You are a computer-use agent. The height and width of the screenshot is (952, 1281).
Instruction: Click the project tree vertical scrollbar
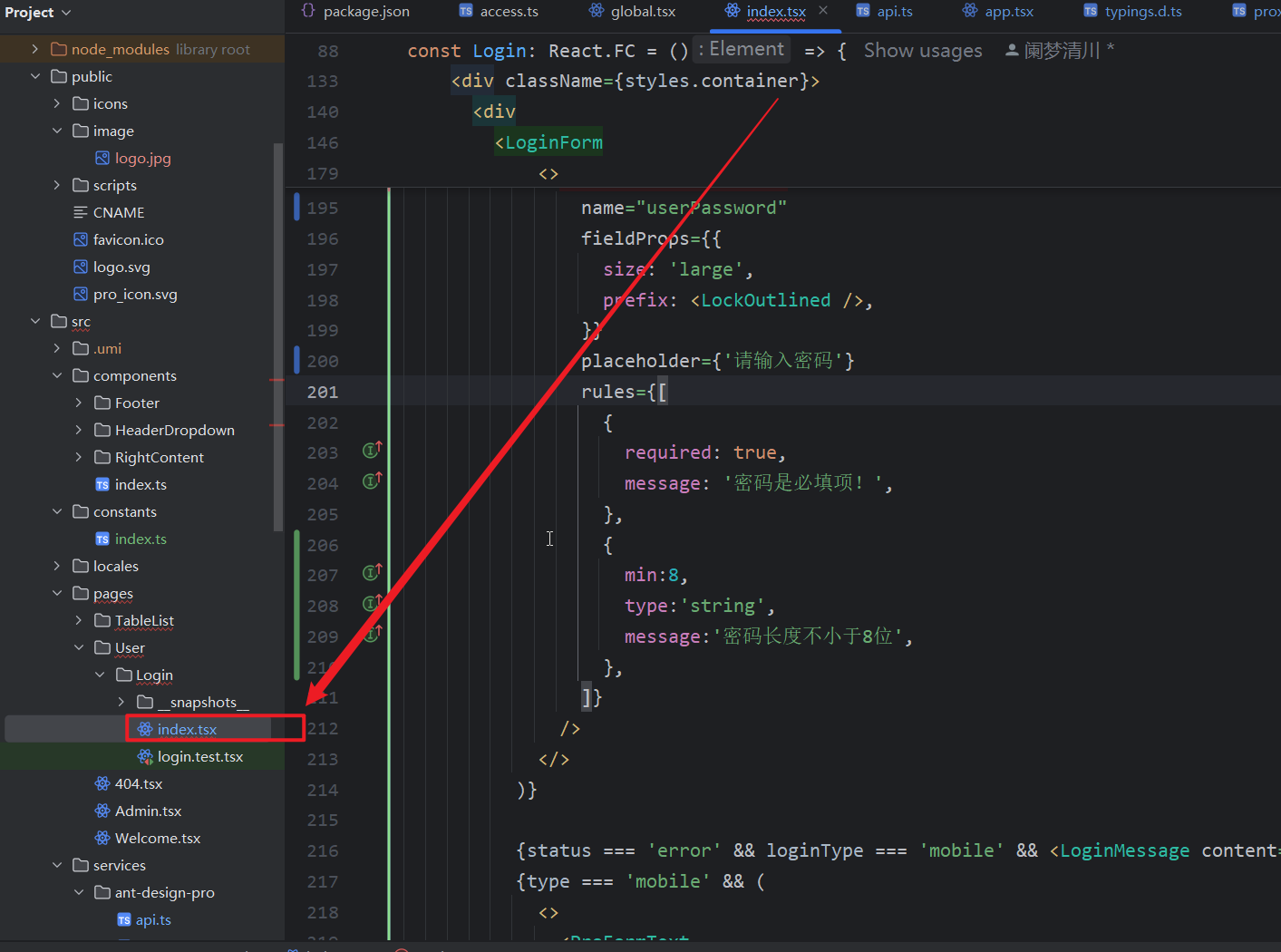point(278,335)
